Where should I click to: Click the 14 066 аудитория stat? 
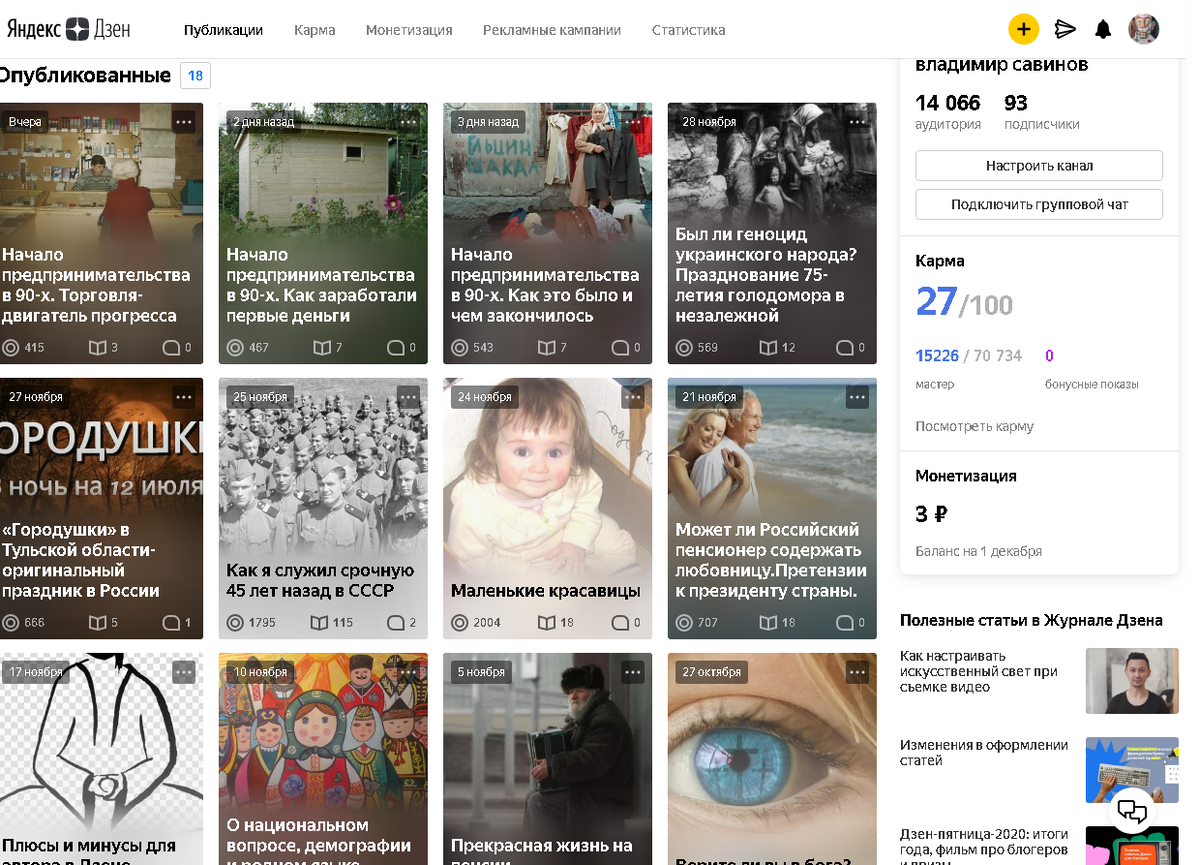click(x=948, y=112)
